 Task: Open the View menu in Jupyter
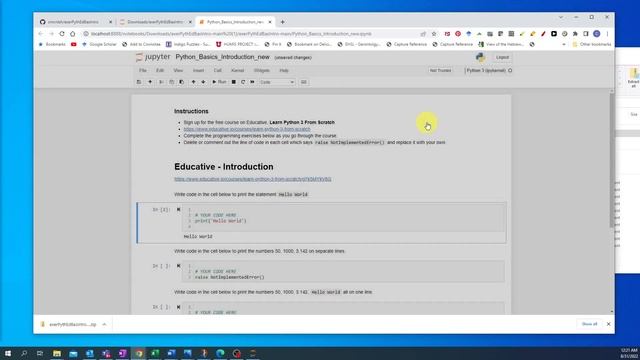point(178,71)
